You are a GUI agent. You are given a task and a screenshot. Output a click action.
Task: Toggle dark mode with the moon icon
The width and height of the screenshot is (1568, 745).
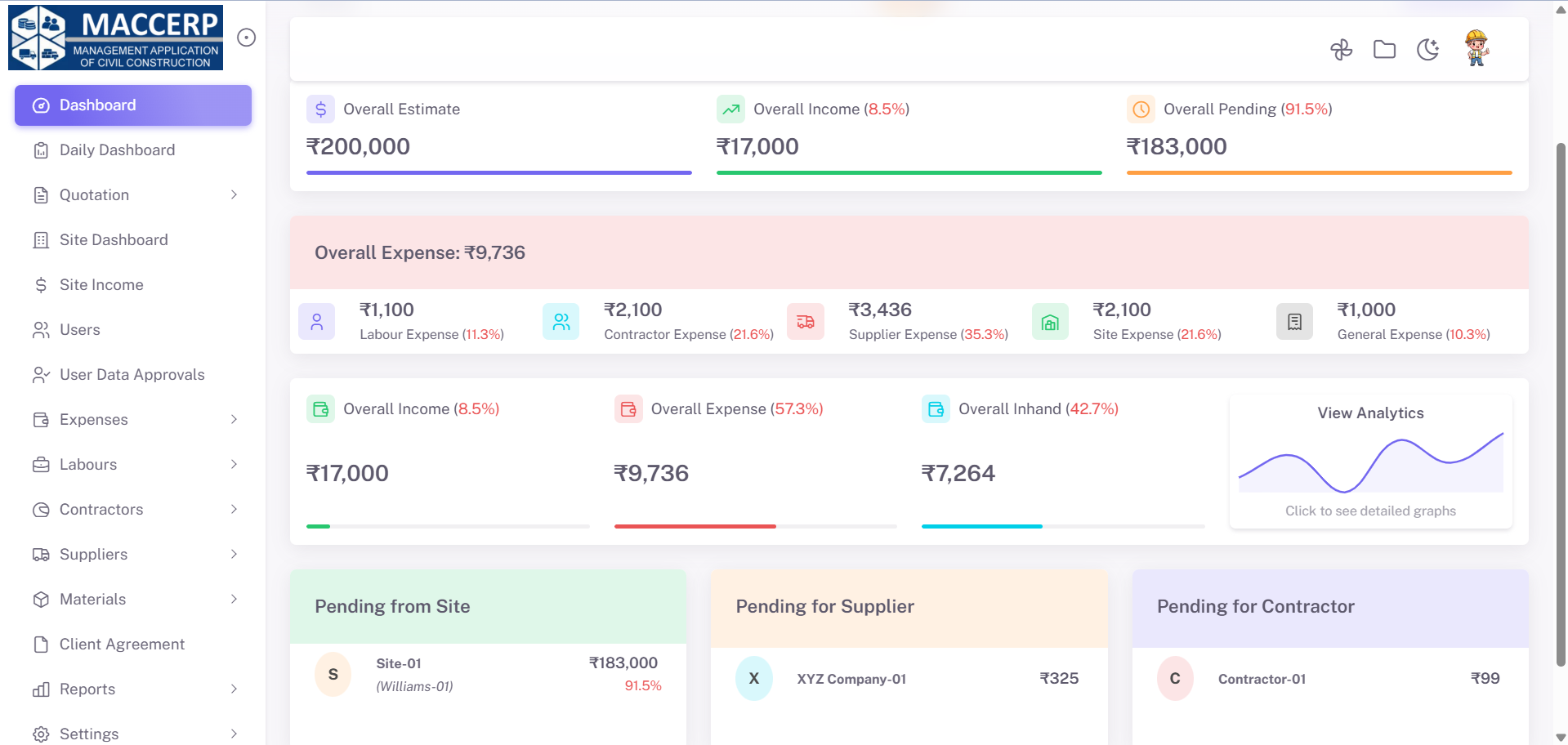click(1427, 49)
